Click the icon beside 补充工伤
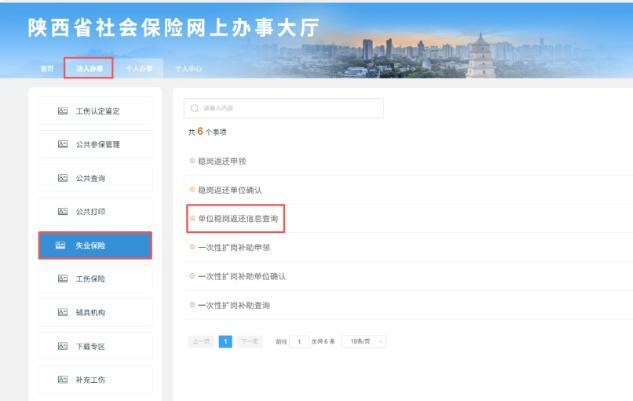The height and width of the screenshot is (401, 633). [x=62, y=380]
